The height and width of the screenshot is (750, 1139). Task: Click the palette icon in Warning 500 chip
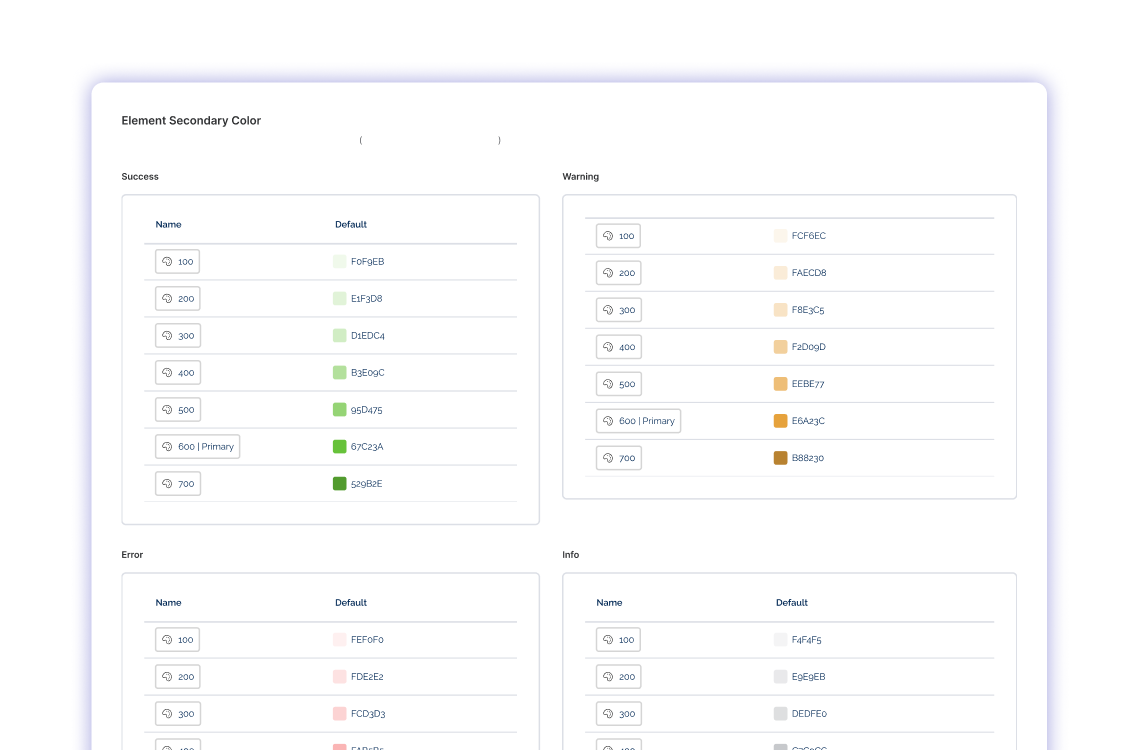[x=608, y=384]
